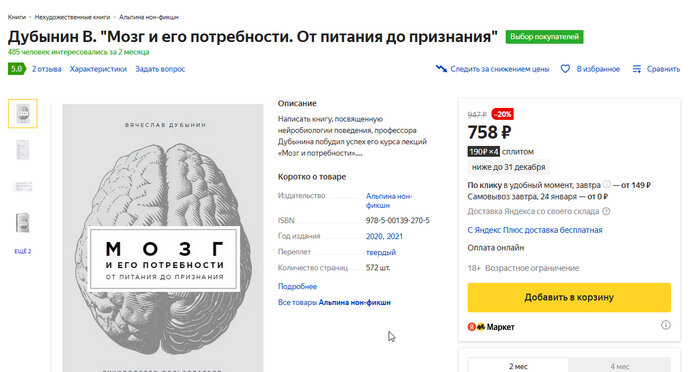This screenshot has height=372, width=700.
Task: Click the heart favorites icon
Action: point(565,69)
